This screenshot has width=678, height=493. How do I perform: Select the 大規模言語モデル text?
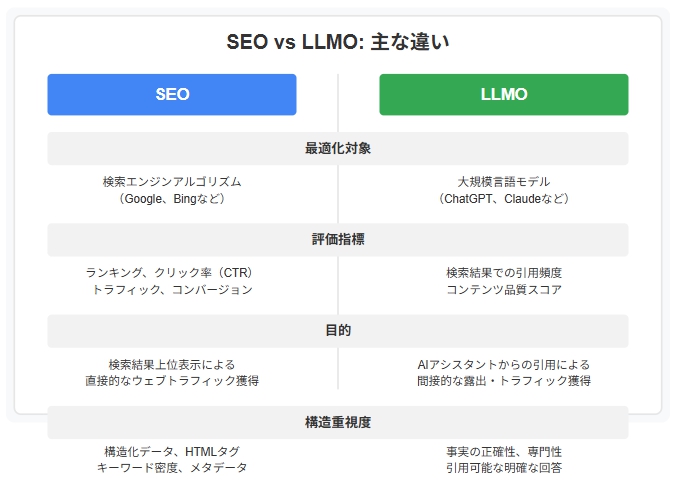(x=504, y=182)
